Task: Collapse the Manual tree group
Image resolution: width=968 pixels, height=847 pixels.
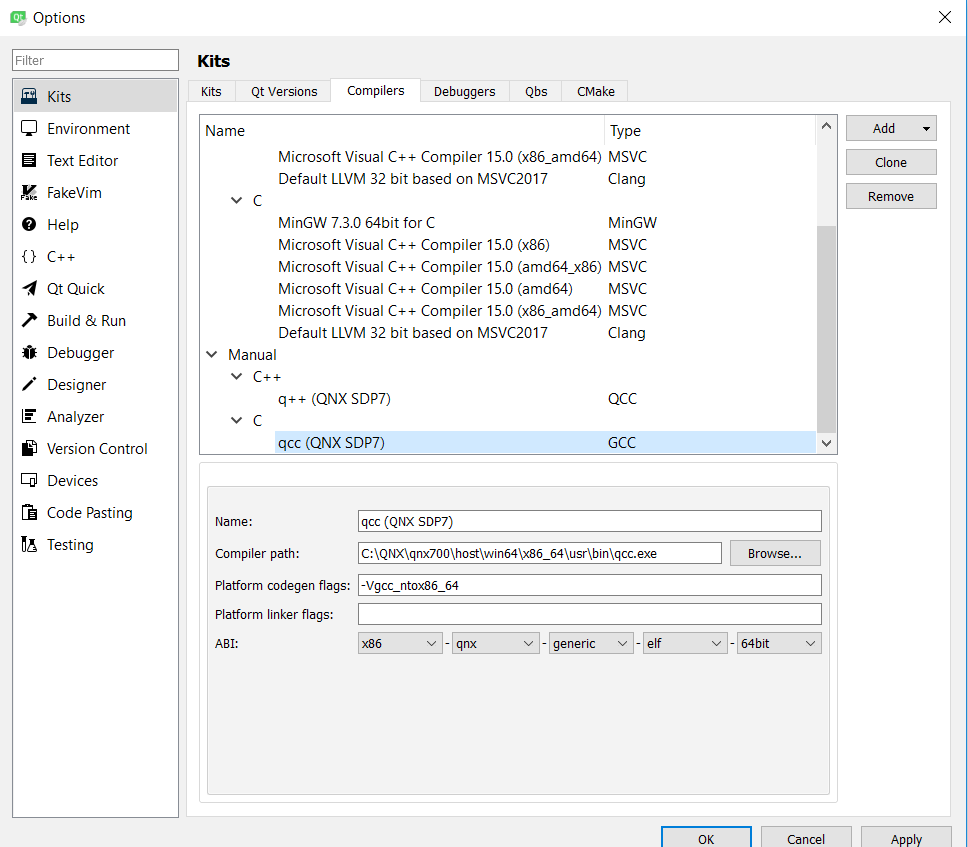Action: point(212,354)
